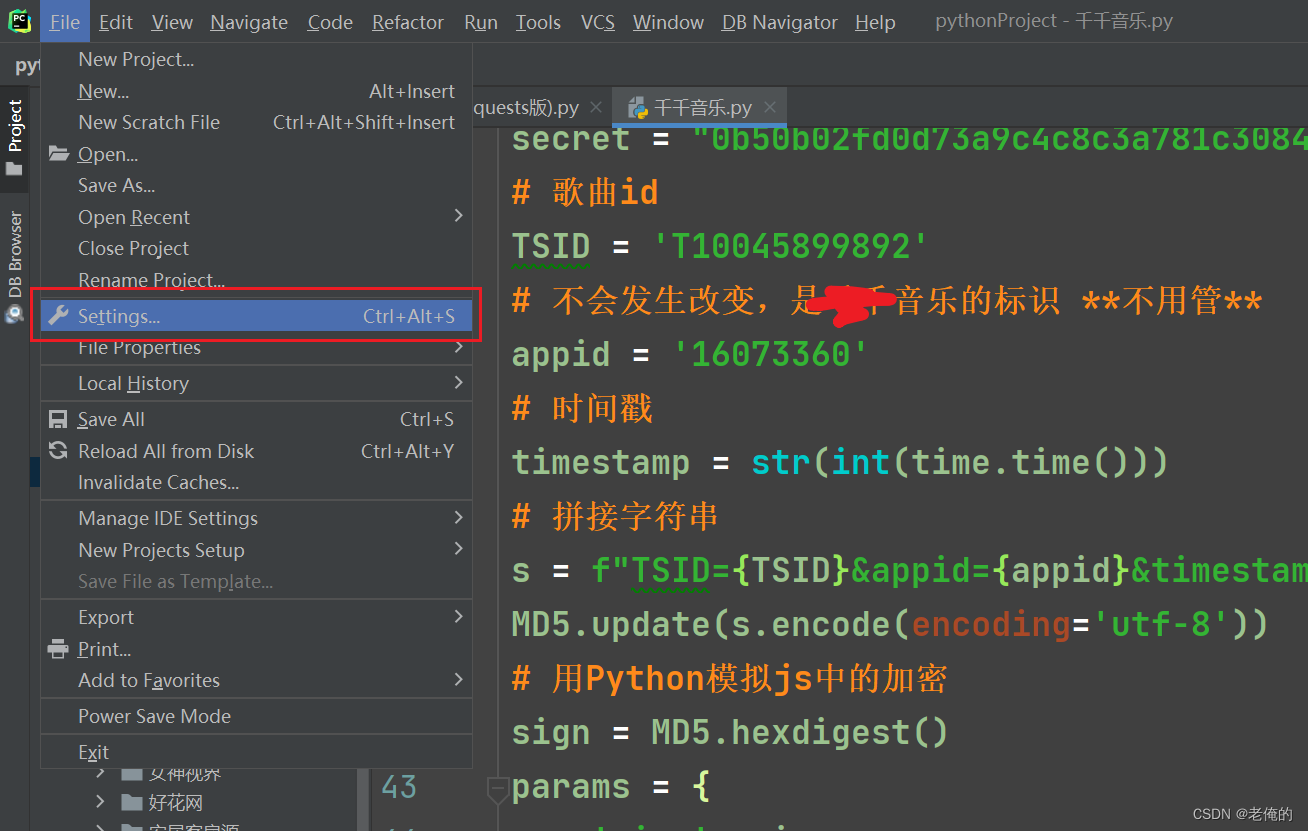Choose Rename Project... entry
The width and height of the screenshot is (1308, 831).
257,280
